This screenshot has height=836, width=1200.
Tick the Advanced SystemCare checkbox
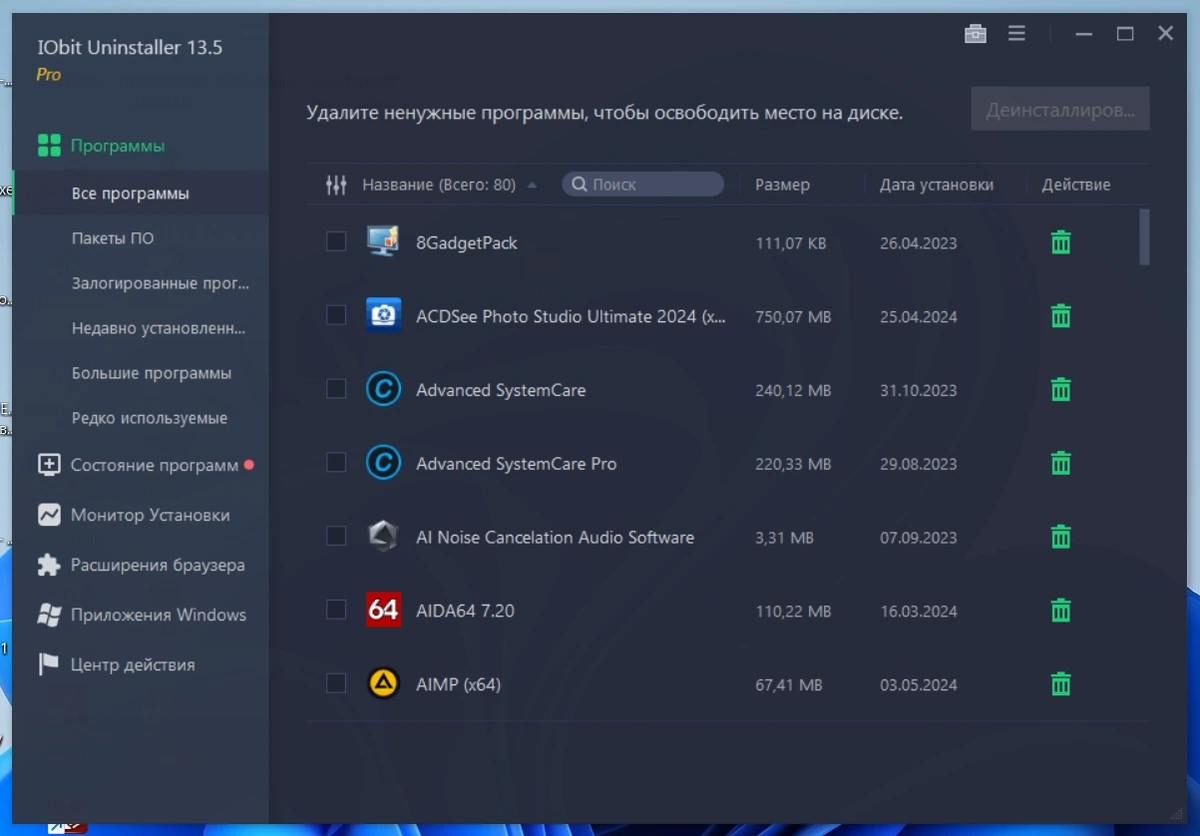(336, 389)
